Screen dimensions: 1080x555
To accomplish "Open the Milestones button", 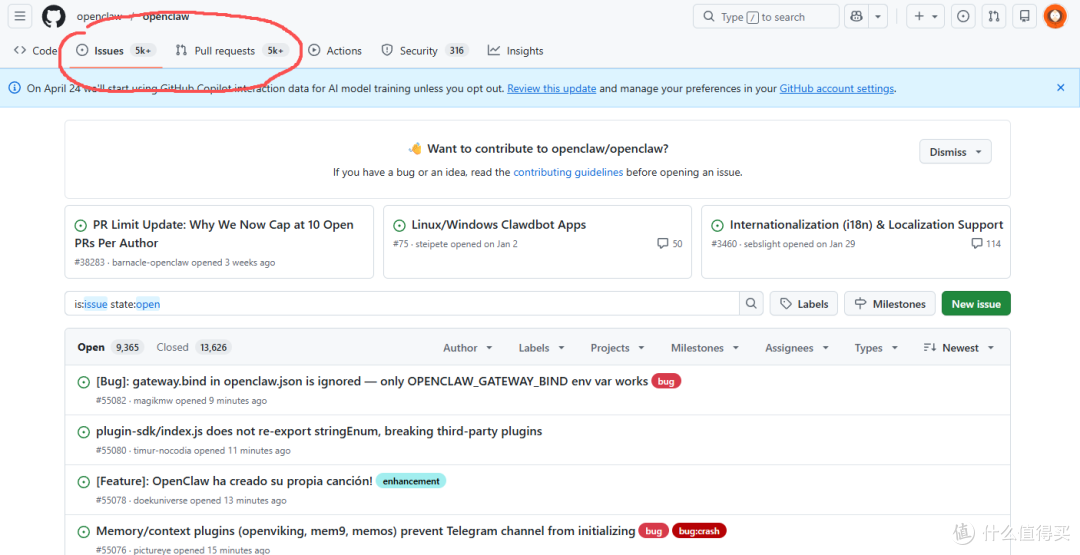I will pyautogui.click(x=890, y=304).
